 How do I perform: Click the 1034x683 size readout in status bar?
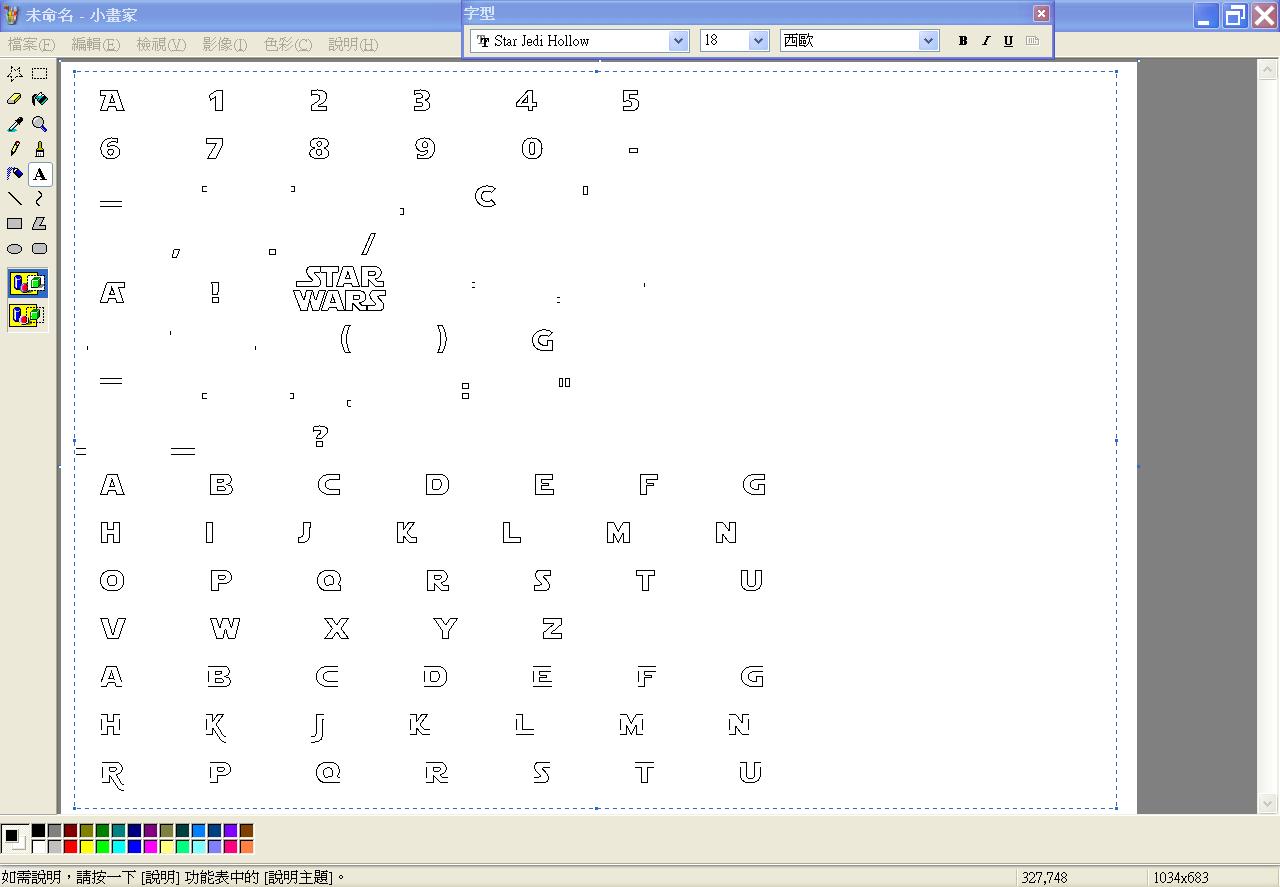tap(1181, 878)
